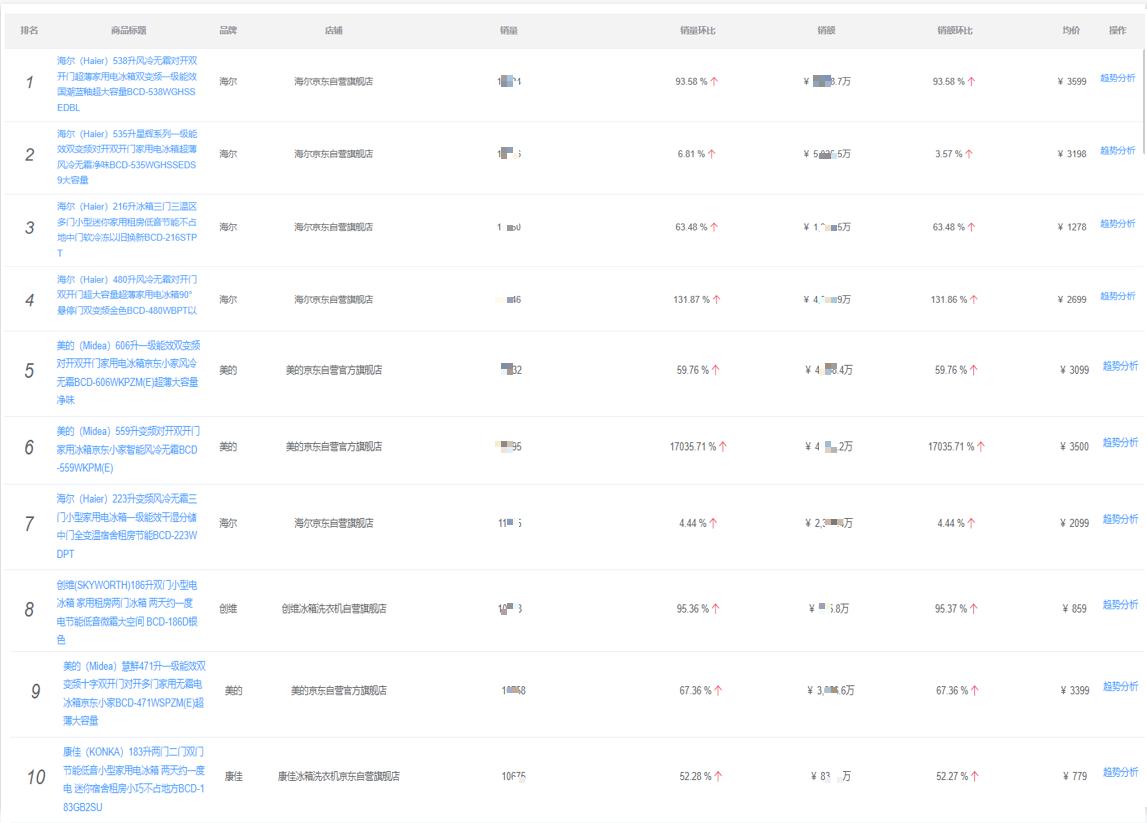Select the 康佳 brand cell
This screenshot has height=823, width=1147.
click(233, 776)
